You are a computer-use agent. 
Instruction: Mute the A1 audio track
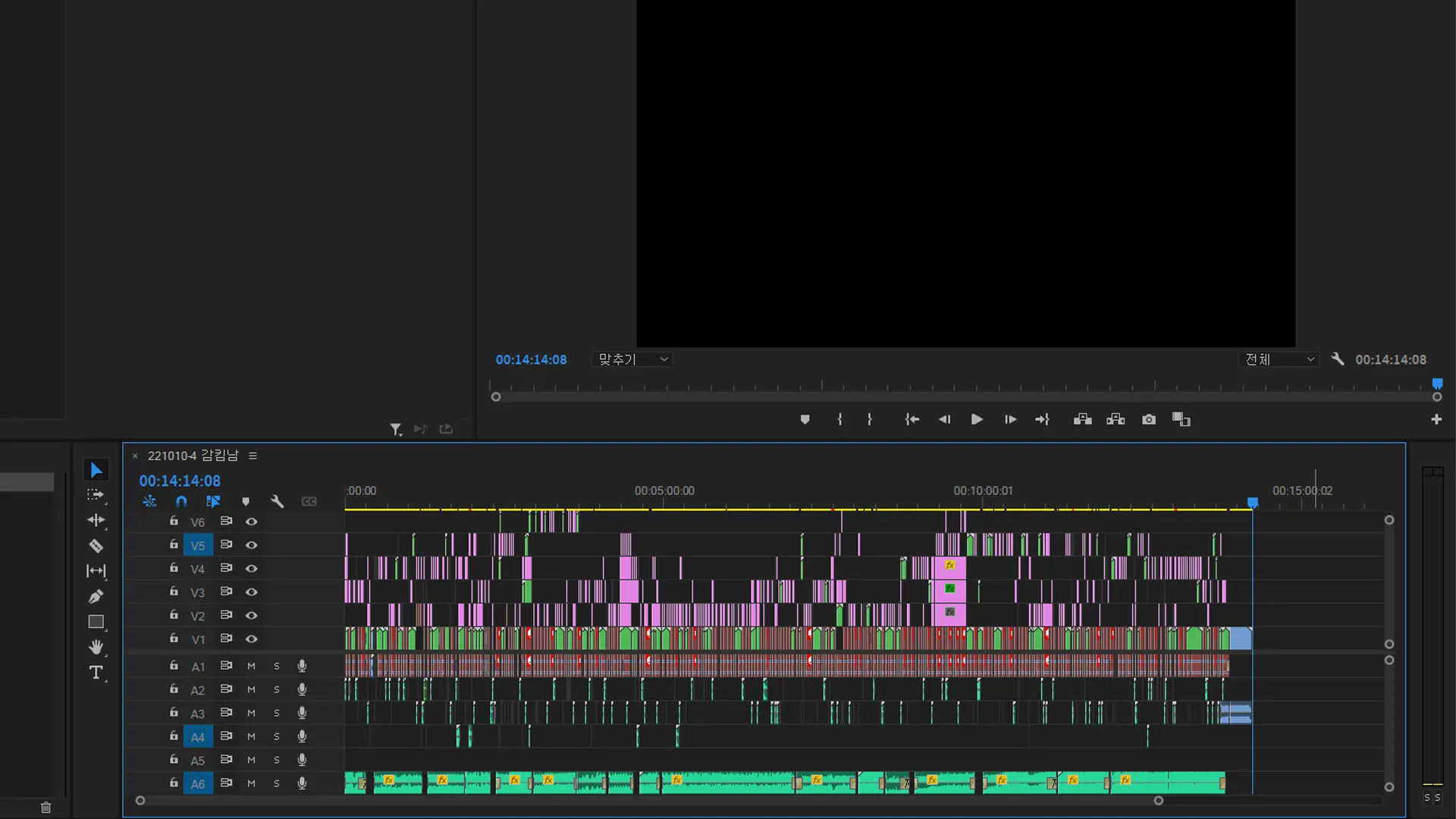251,667
